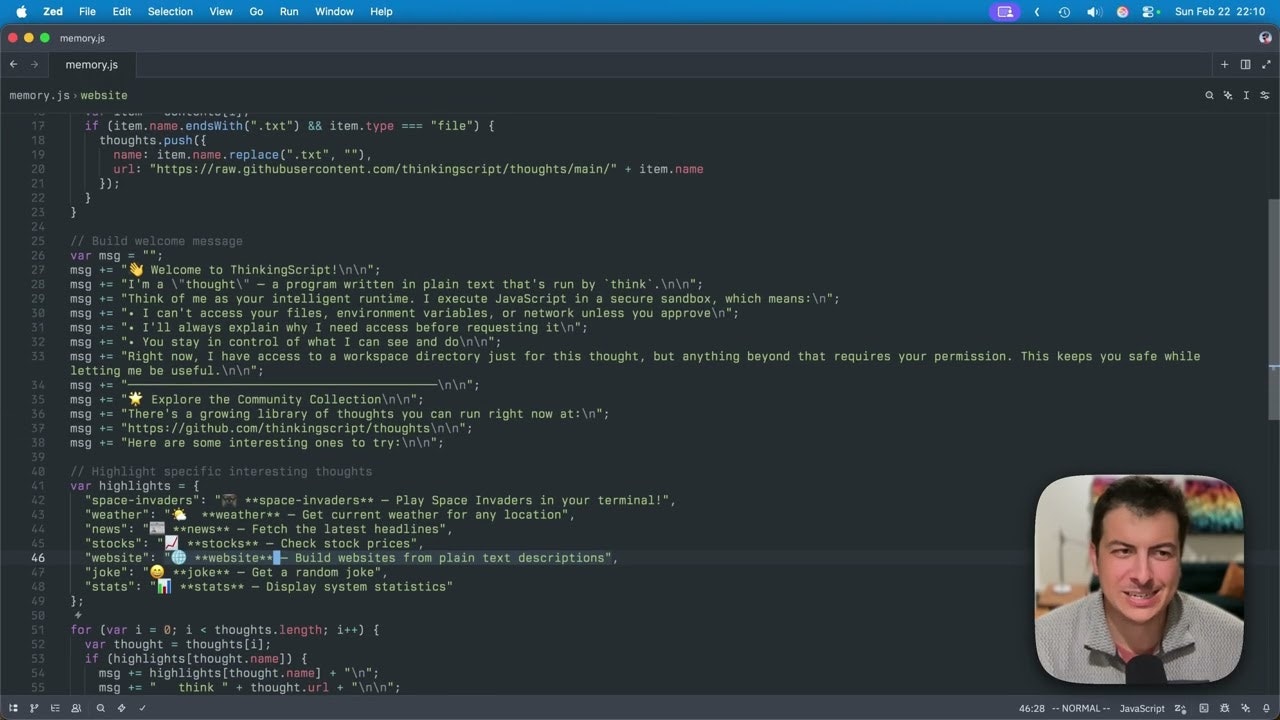1280x720 pixels.
Task: Toggle buffer search with the magnifier above editor
Action: pos(1209,95)
